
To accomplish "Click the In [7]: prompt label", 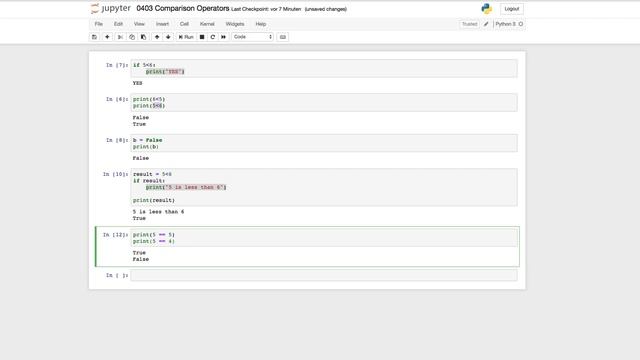I will [117, 65].
